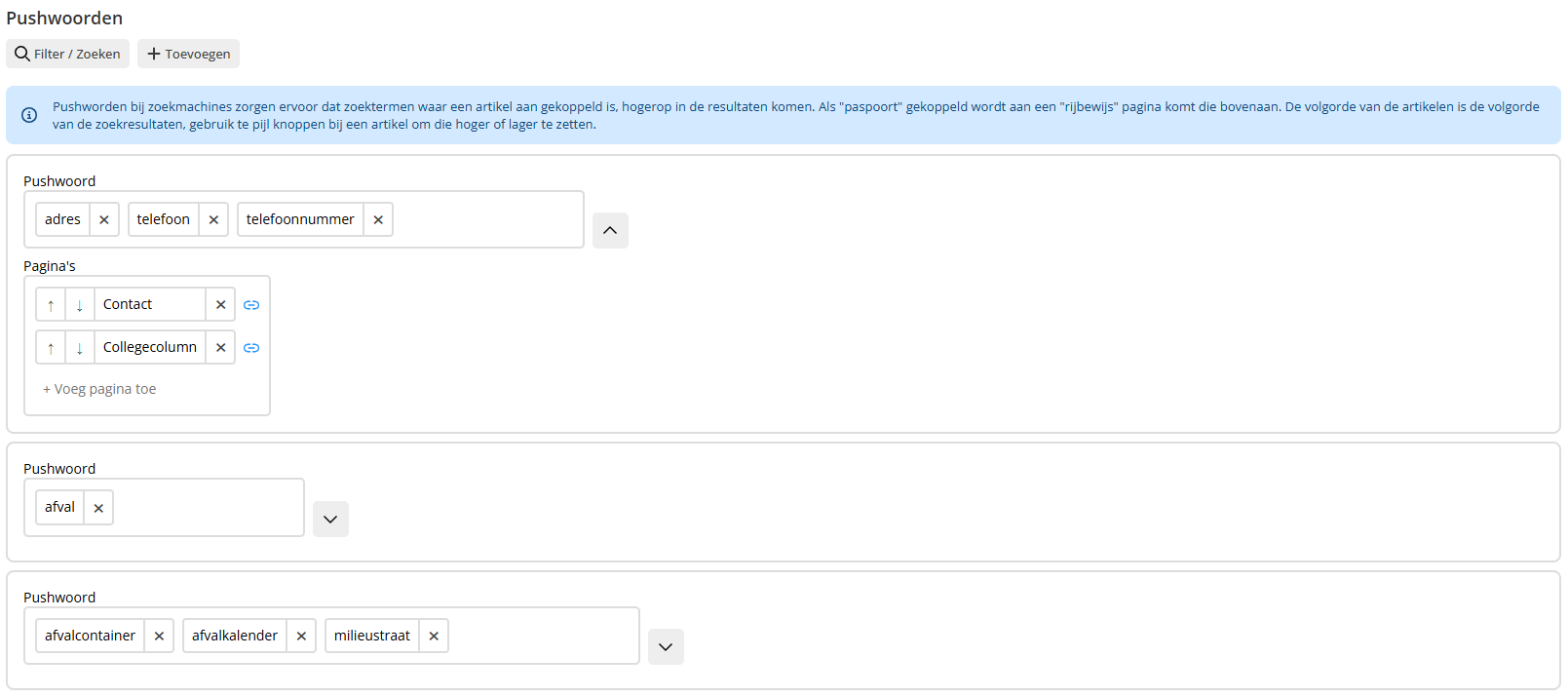Remove the Contact page from the list

221,305
